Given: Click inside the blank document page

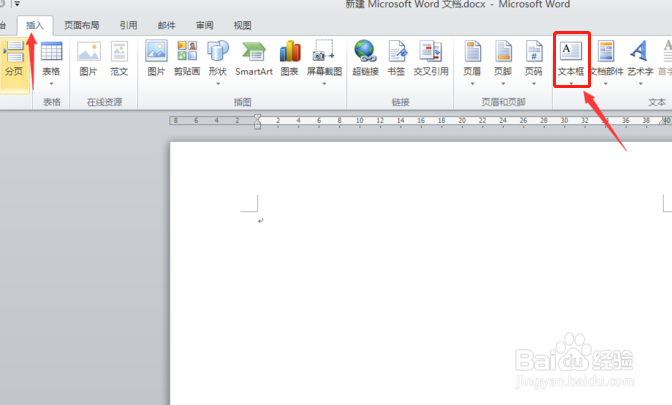Looking at the screenshot, I should coord(421,273).
